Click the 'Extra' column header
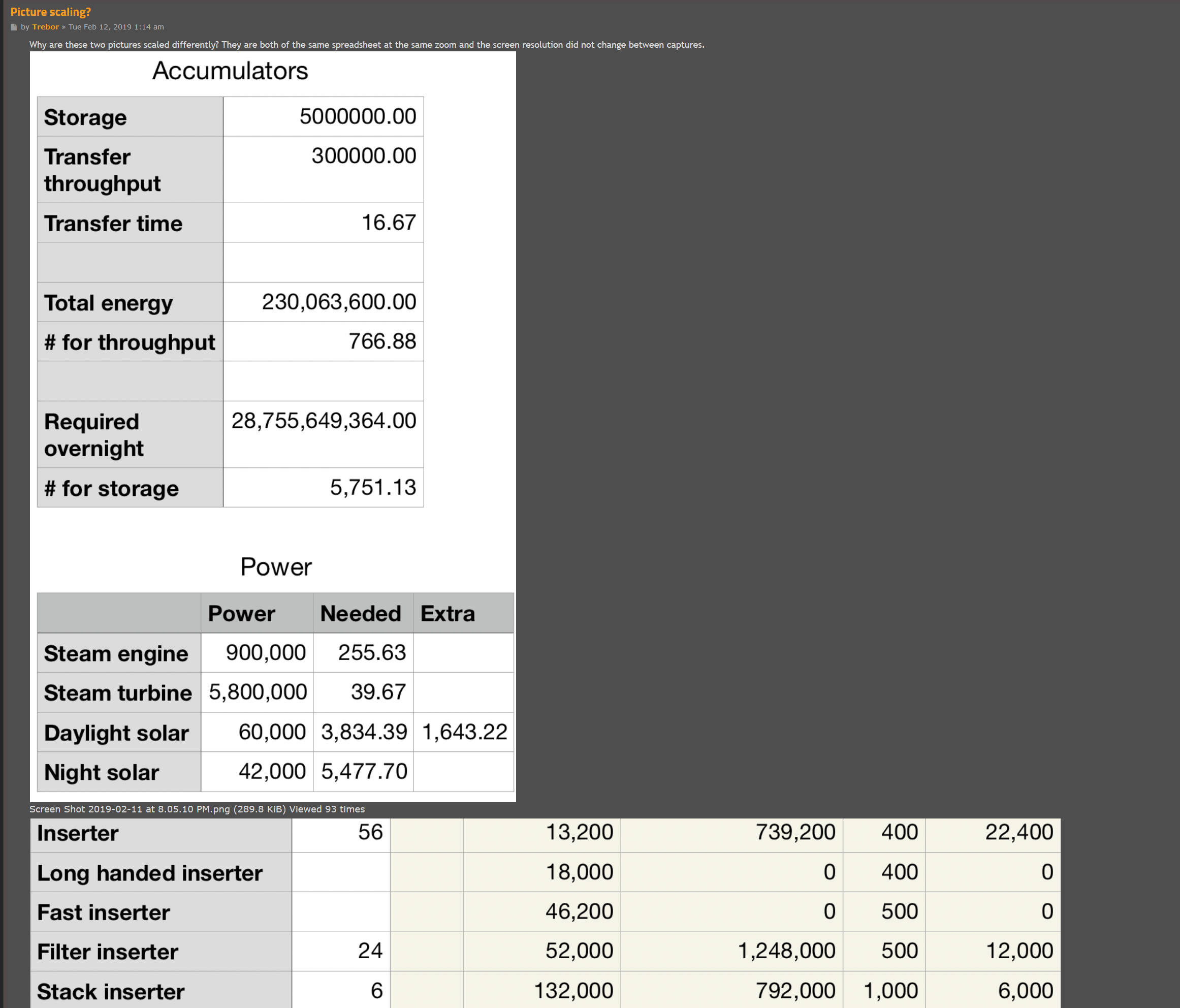1180x1008 pixels. coord(448,613)
